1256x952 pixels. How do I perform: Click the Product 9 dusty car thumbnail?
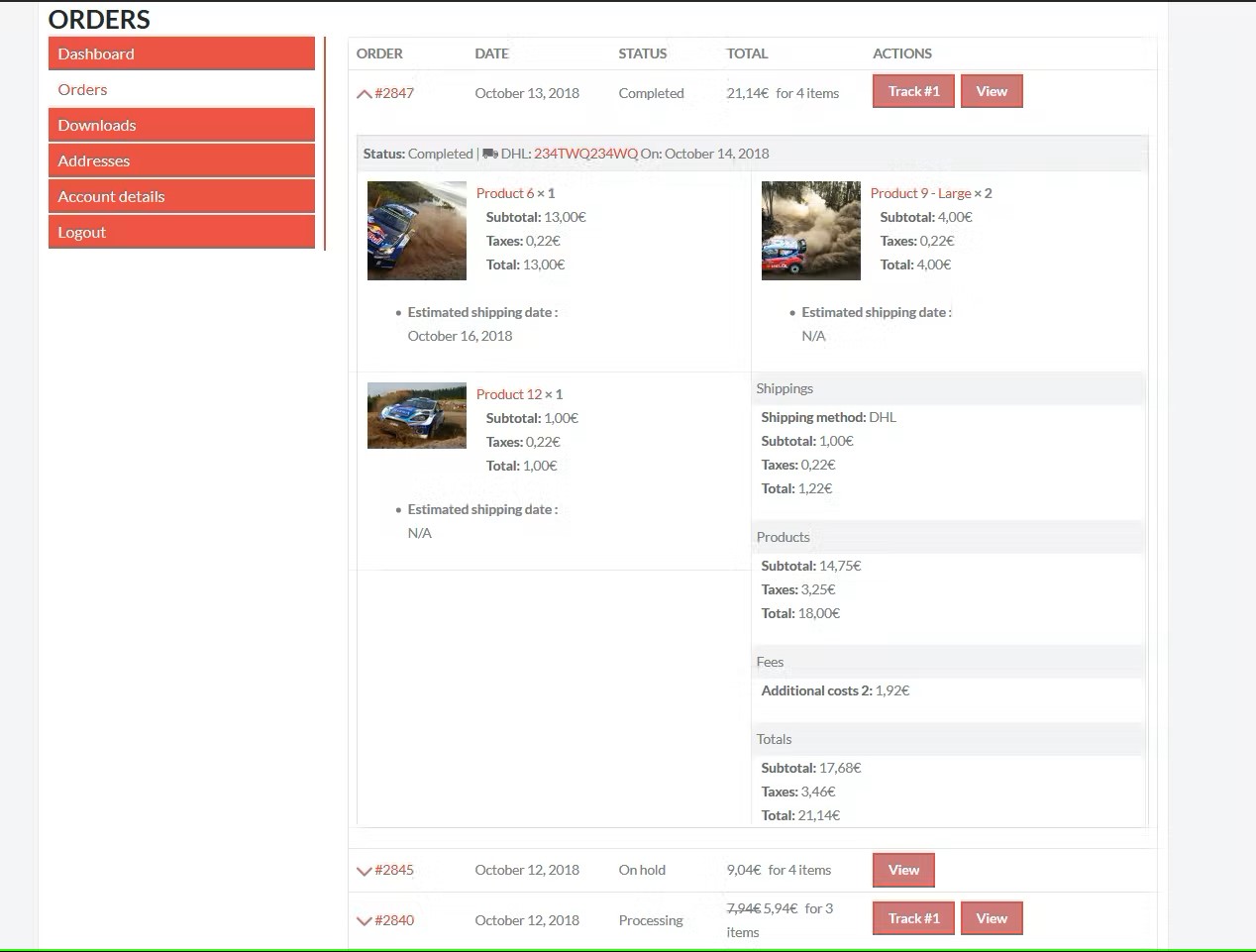811,231
